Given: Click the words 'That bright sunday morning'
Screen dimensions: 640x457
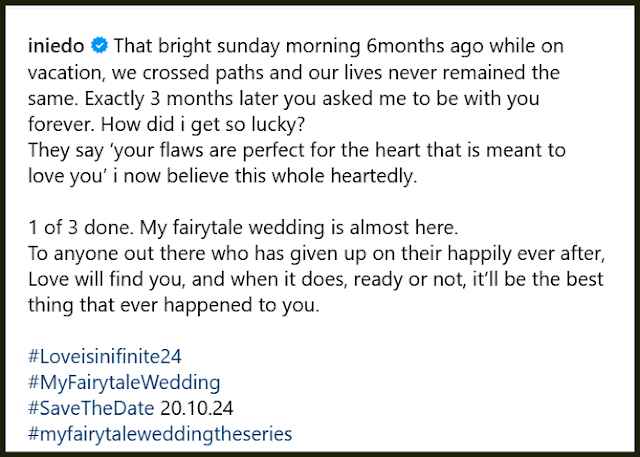Looking at the screenshot, I should pyautogui.click(x=237, y=46).
